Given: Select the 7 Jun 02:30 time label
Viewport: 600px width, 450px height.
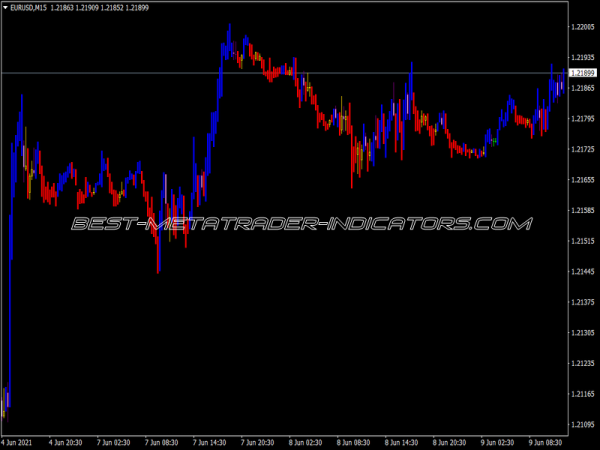Looking at the screenshot, I should pyautogui.click(x=114, y=442).
